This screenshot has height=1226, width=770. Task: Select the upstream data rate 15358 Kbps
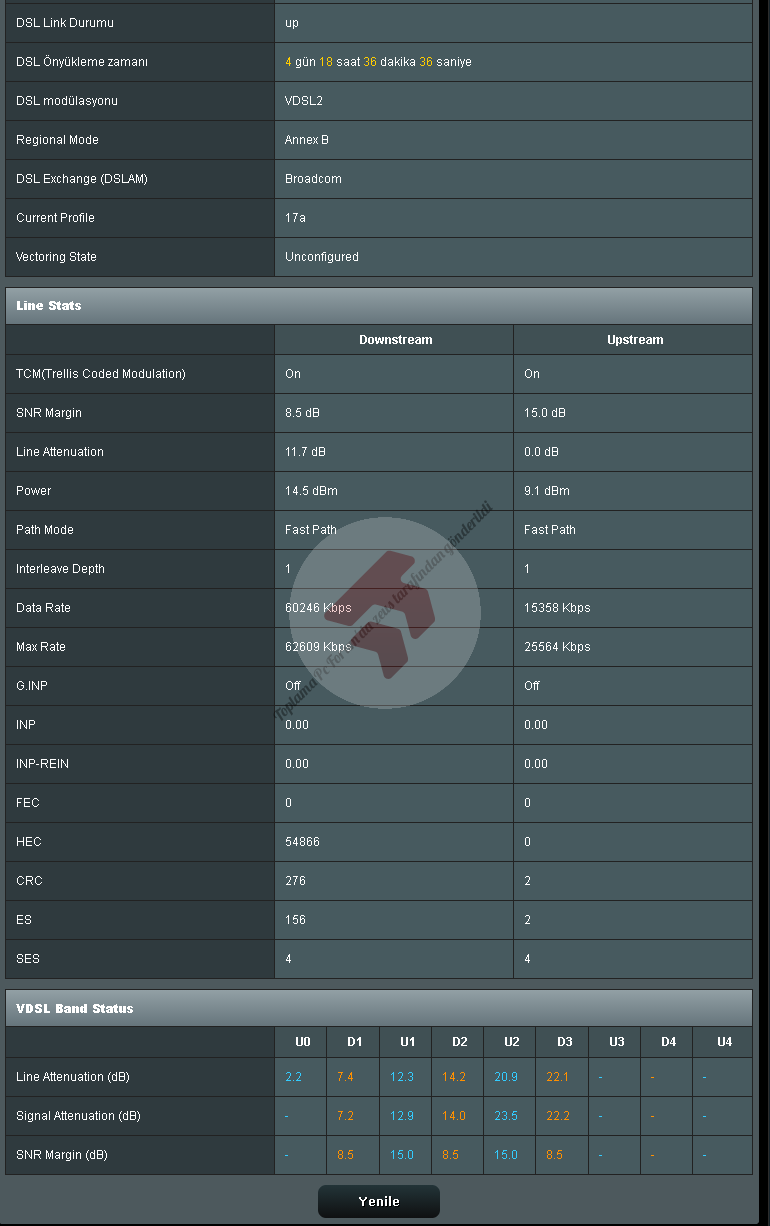(x=557, y=608)
